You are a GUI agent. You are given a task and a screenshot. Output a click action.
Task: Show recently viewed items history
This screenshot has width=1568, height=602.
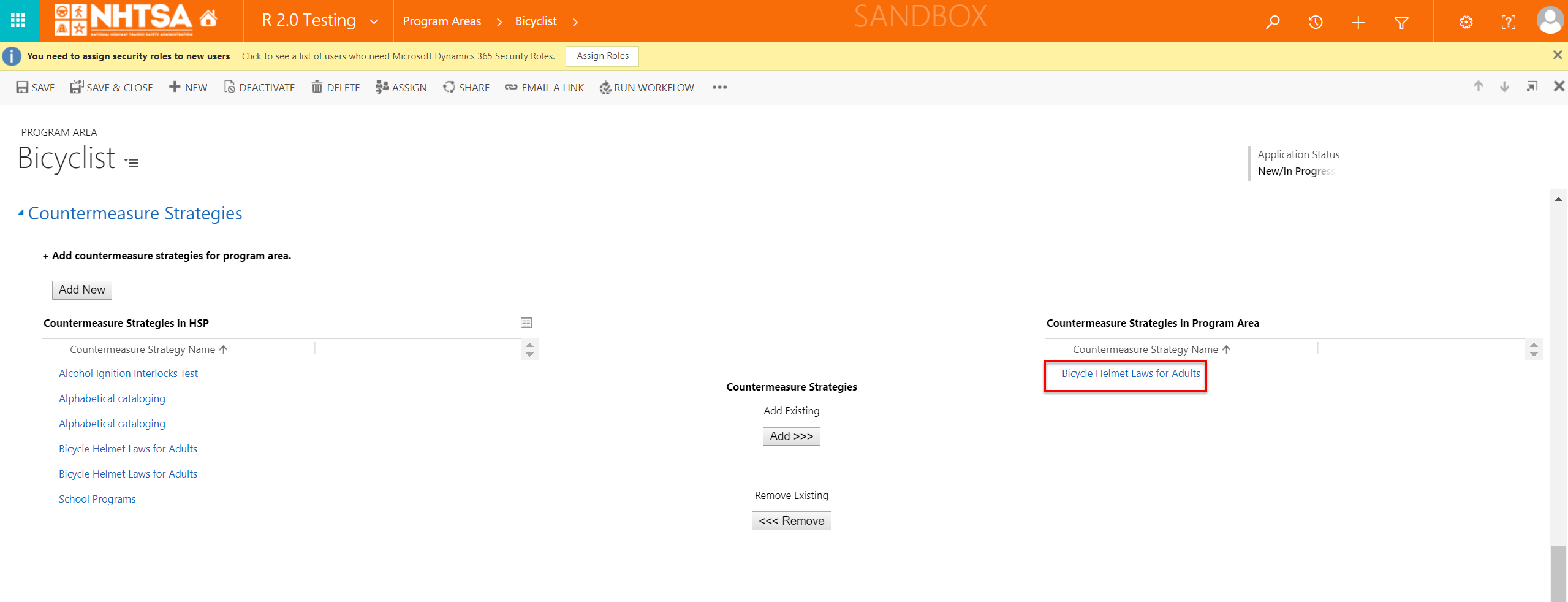tap(1316, 22)
